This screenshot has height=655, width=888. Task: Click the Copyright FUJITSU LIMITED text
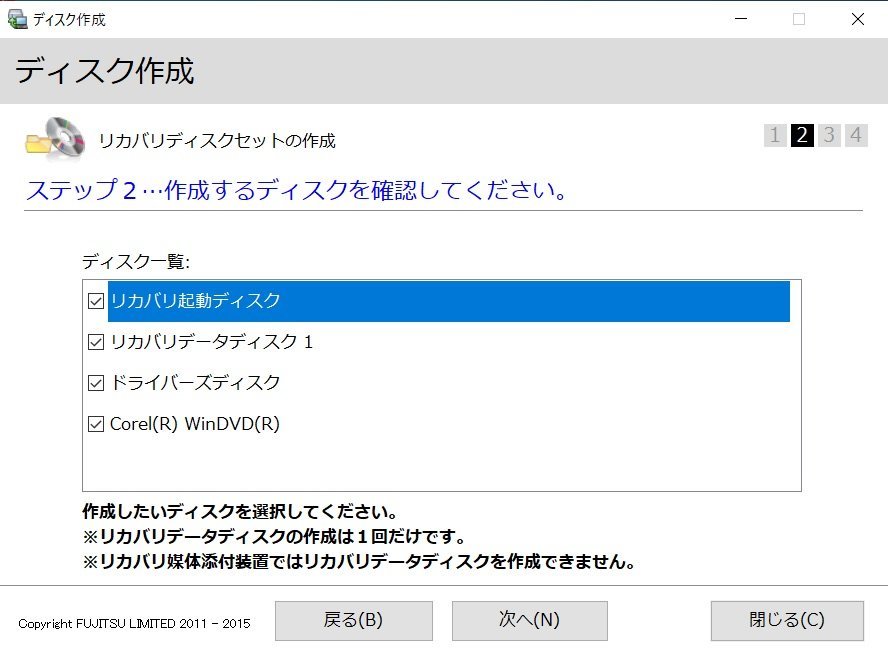pos(134,624)
